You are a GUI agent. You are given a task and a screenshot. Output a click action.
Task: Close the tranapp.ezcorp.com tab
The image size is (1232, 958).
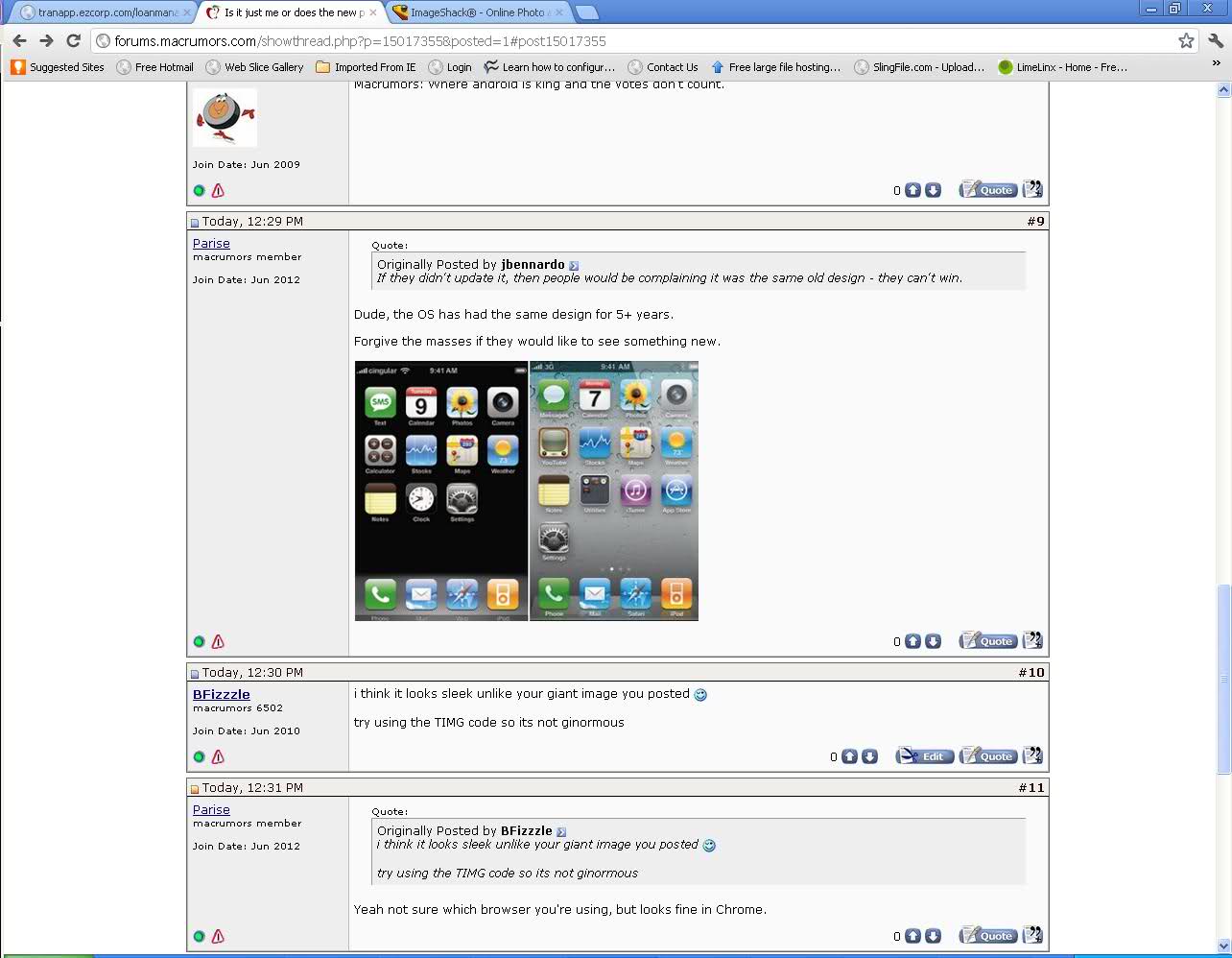click(186, 12)
